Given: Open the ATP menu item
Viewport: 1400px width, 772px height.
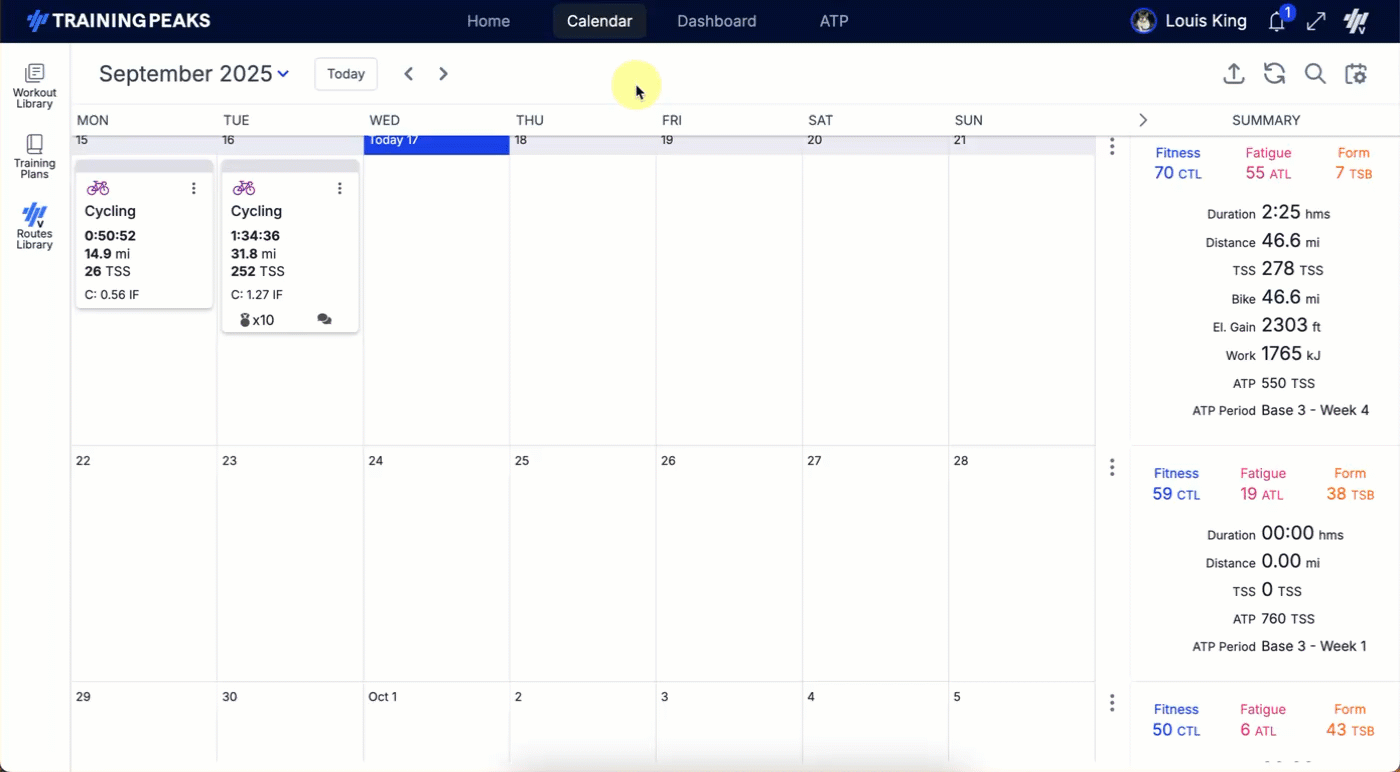Looking at the screenshot, I should click(834, 20).
